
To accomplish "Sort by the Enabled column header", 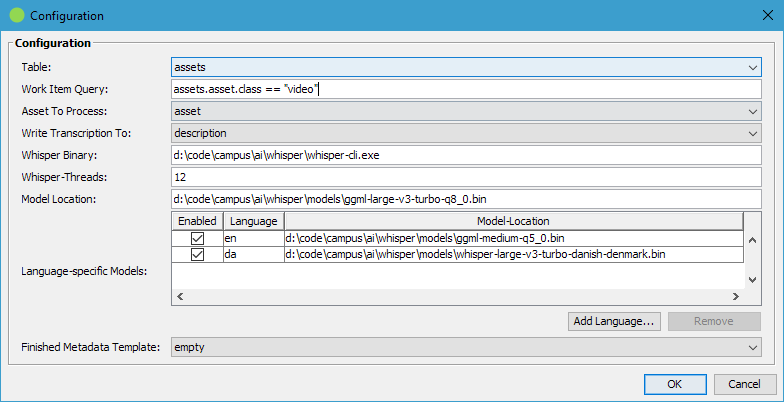I will coord(198,221).
